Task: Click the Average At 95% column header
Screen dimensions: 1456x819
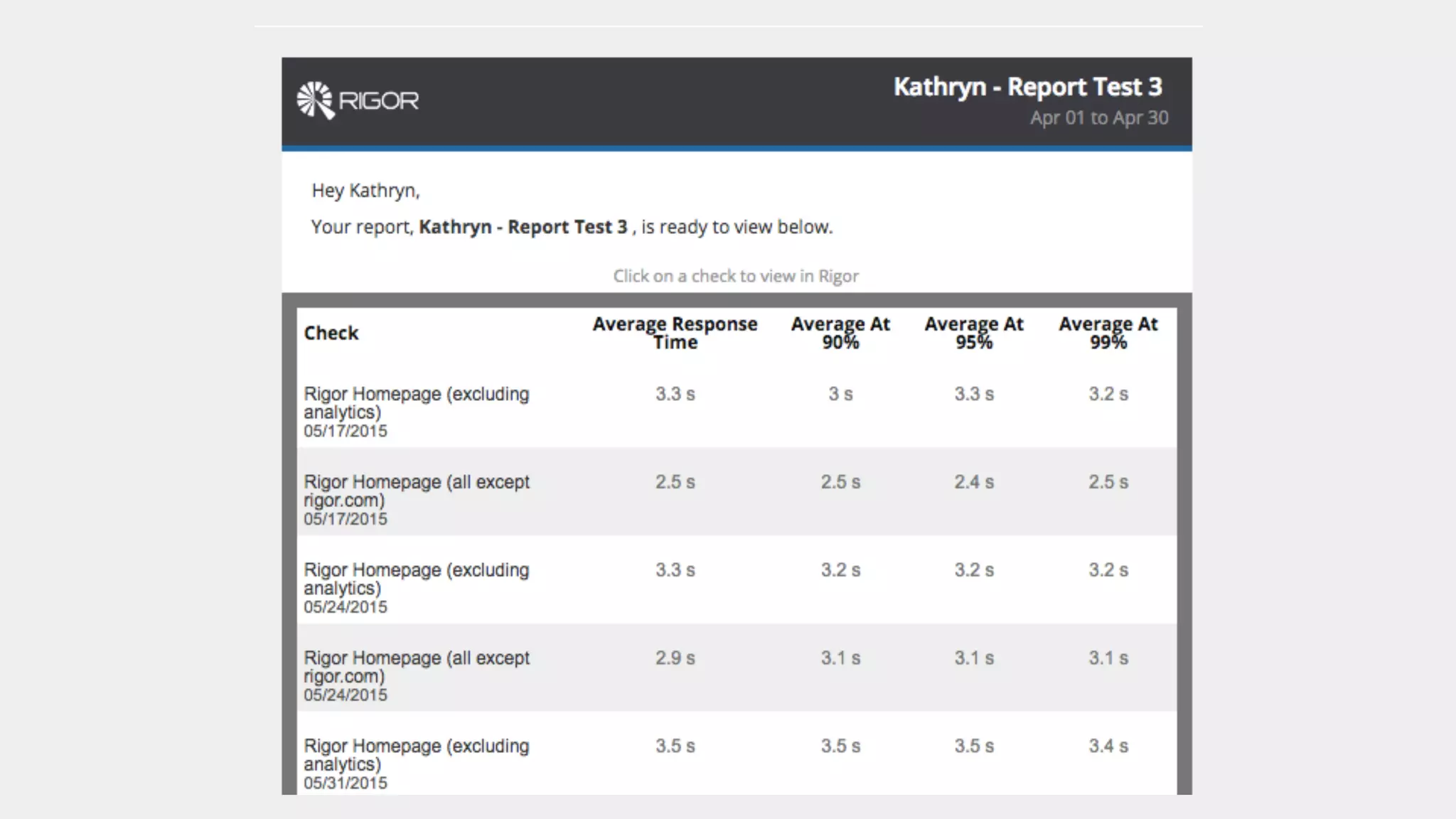Action: (974, 333)
